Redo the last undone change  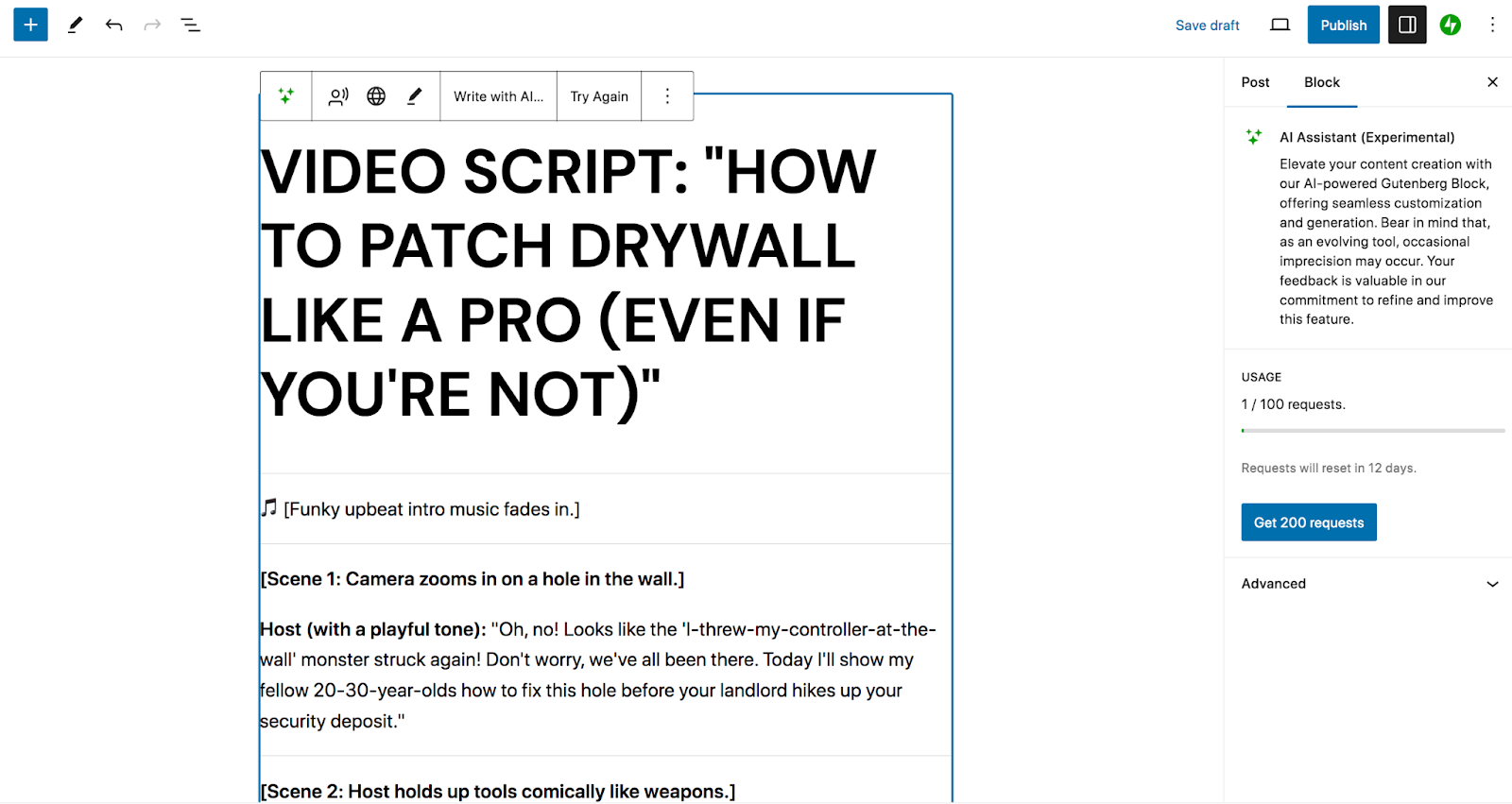pyautogui.click(x=152, y=25)
